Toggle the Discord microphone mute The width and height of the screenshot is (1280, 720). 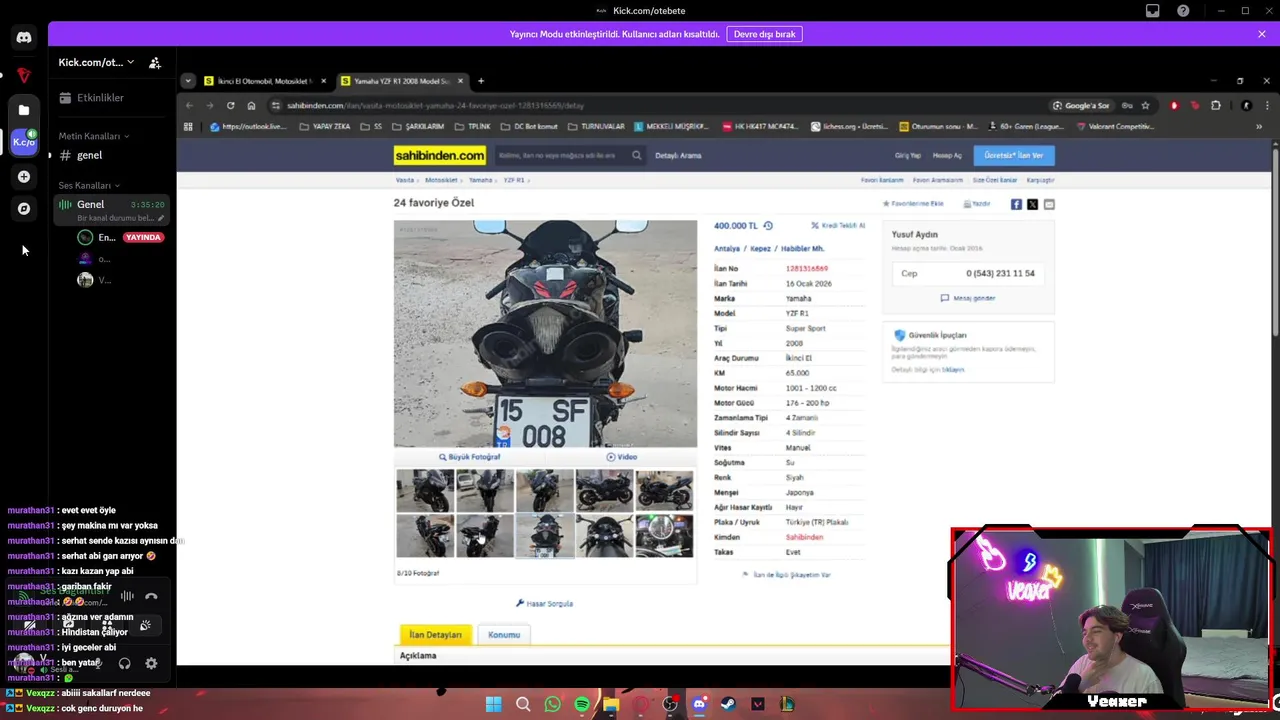click(97, 664)
